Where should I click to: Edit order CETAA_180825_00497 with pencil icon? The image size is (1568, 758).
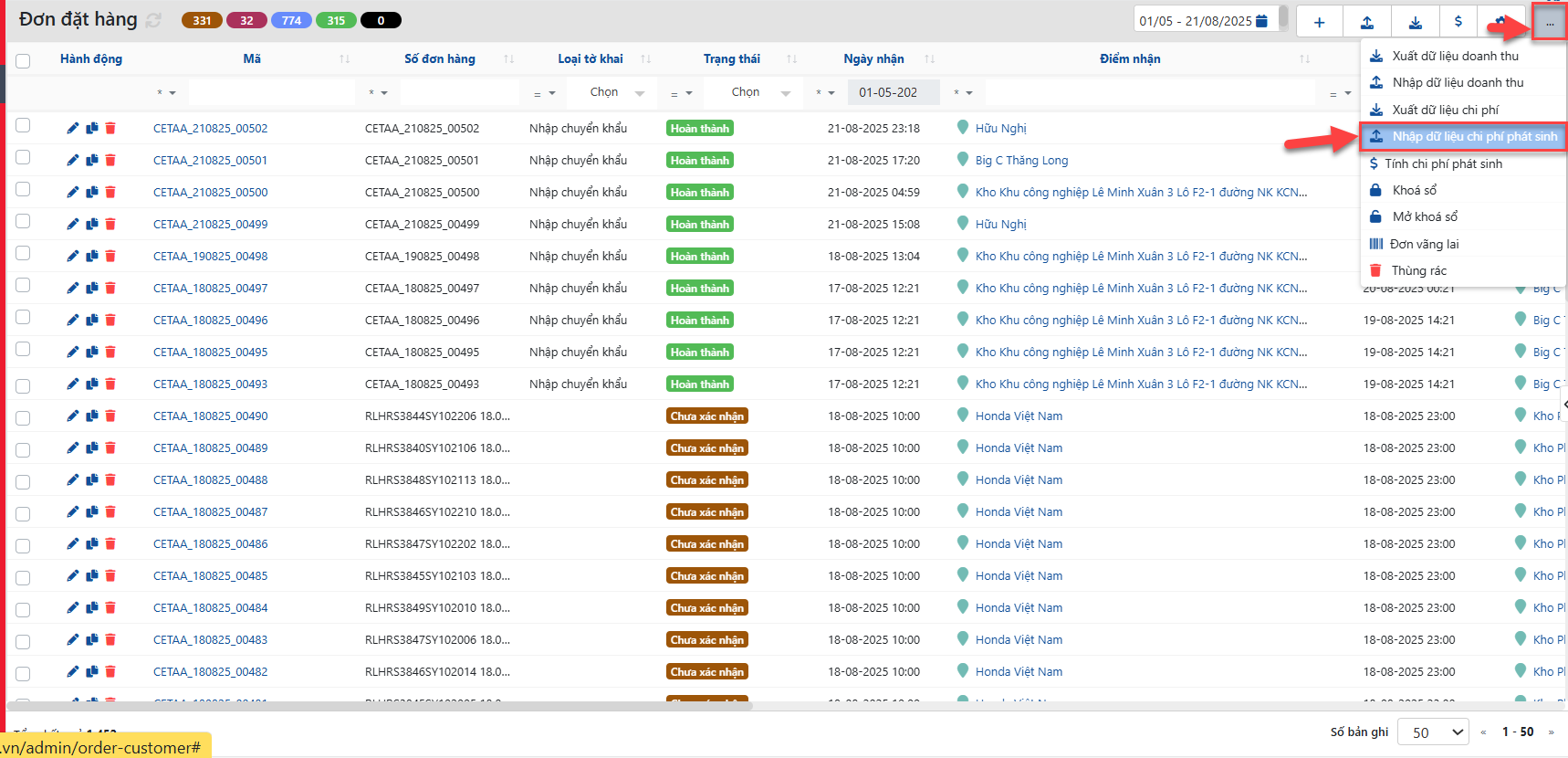click(73, 288)
